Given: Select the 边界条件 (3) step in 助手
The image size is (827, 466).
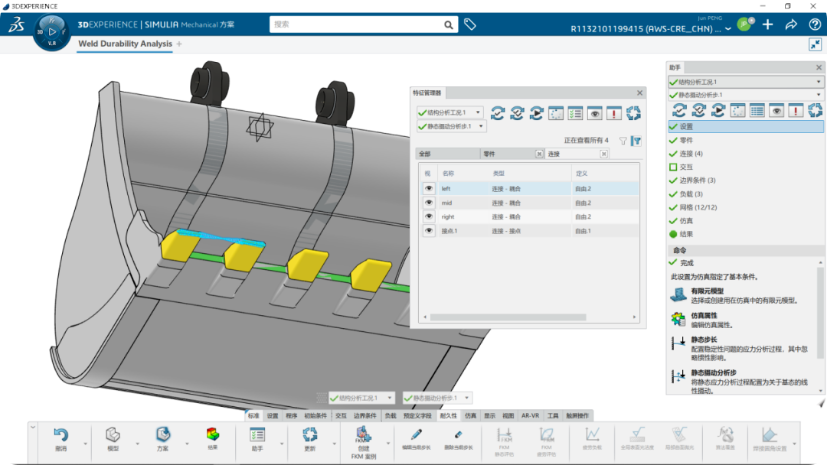Looking at the screenshot, I should pos(697,180).
